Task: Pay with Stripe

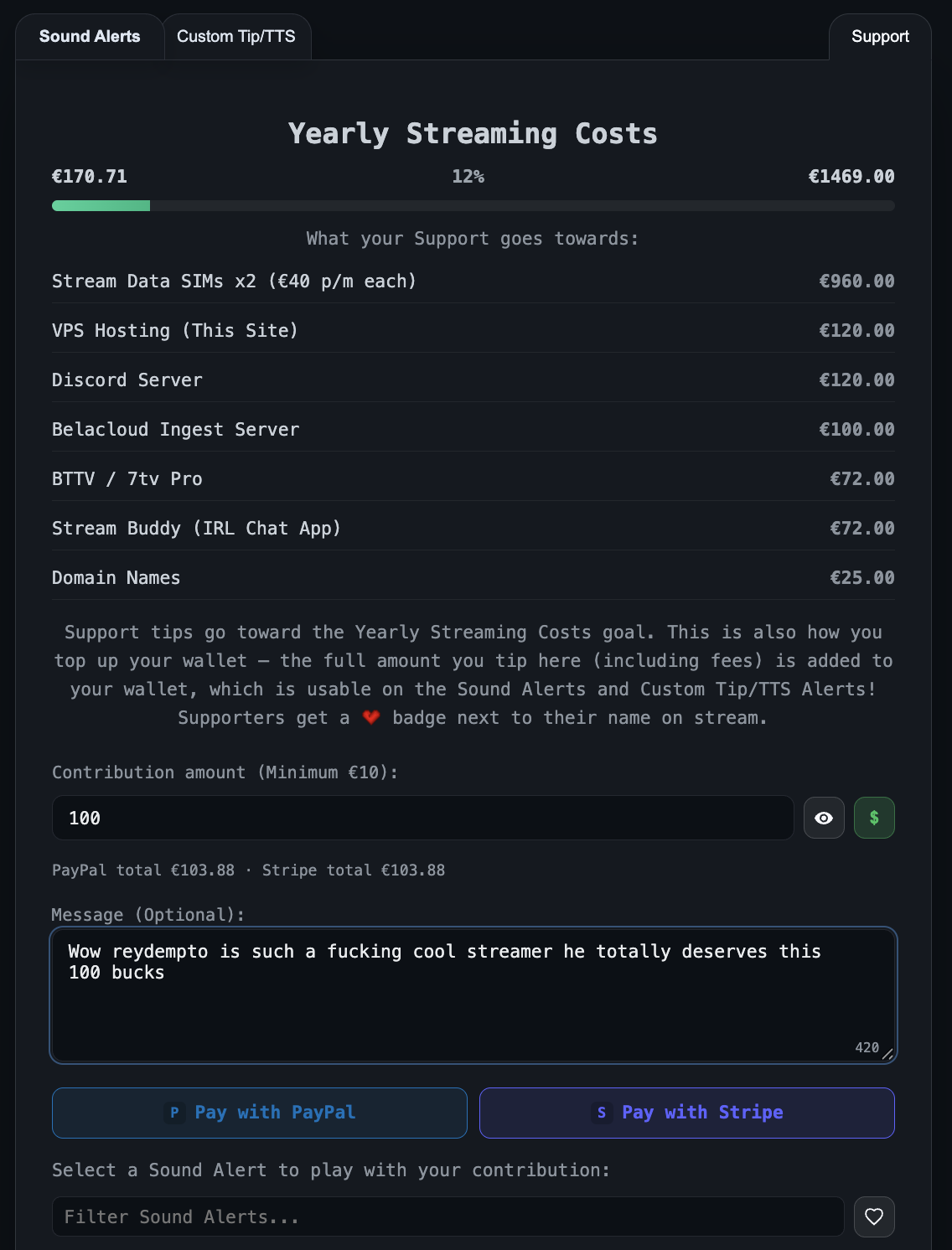Action: 687,1113
